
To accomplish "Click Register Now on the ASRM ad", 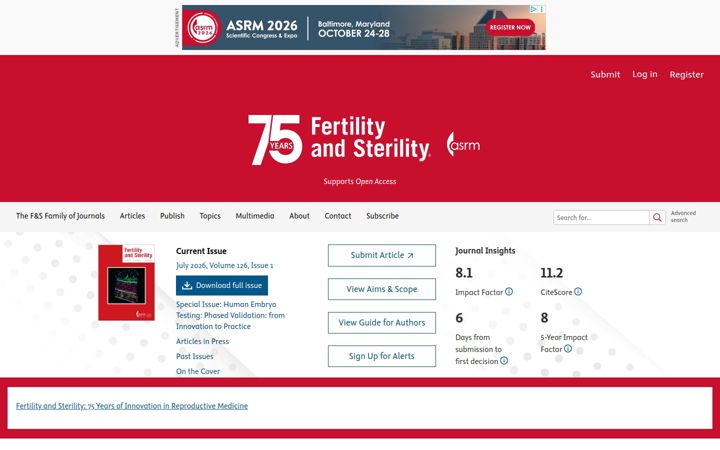I will (510, 28).
